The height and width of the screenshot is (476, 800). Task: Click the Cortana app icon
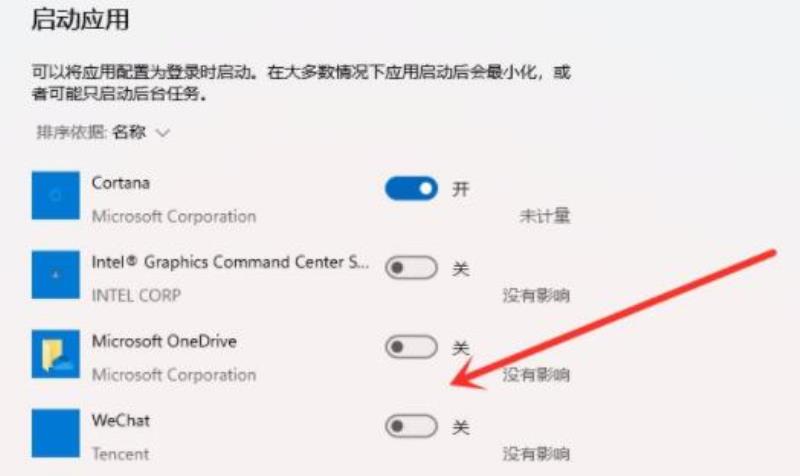point(56,195)
